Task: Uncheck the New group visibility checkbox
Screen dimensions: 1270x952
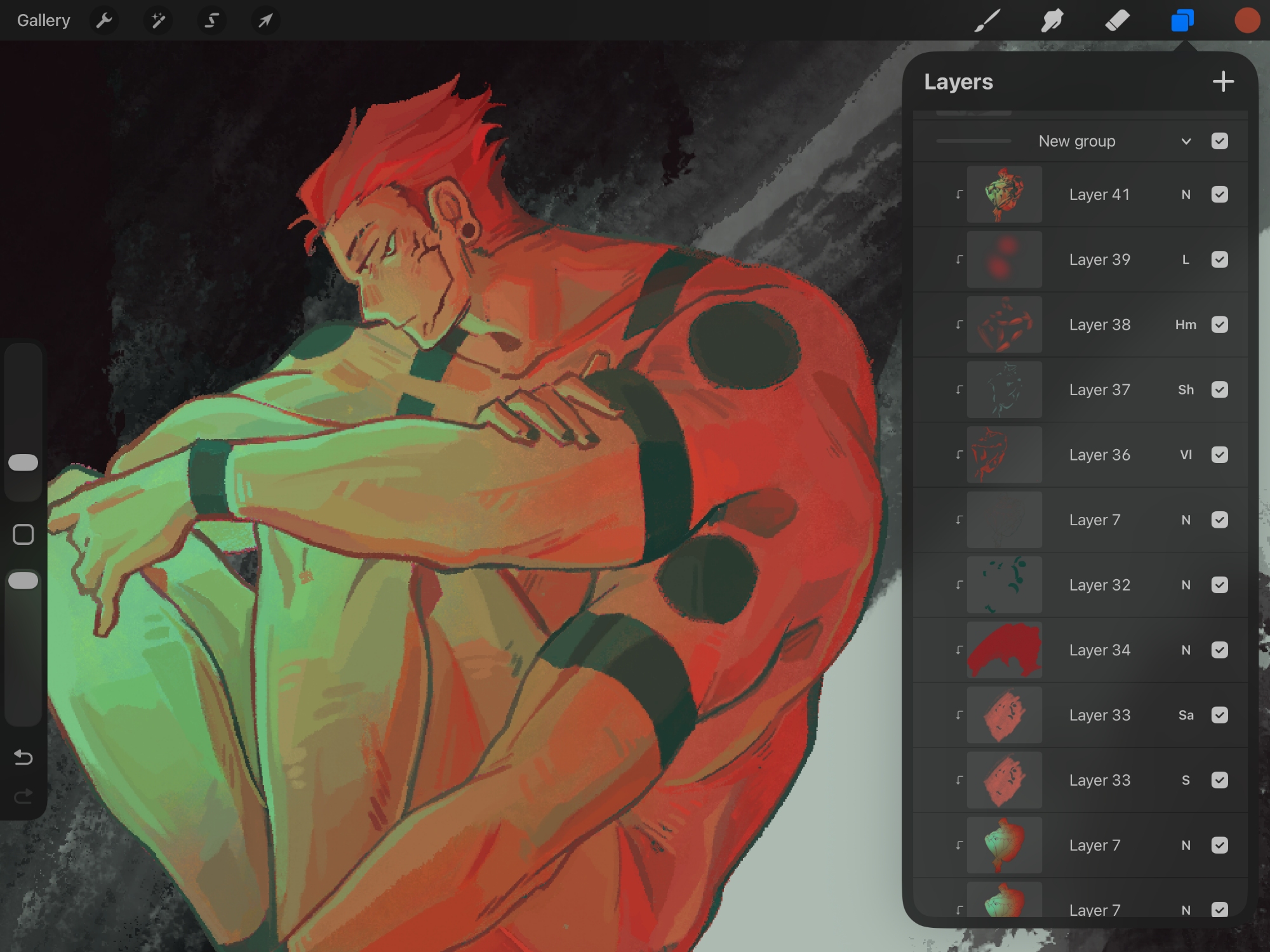Action: (x=1219, y=141)
